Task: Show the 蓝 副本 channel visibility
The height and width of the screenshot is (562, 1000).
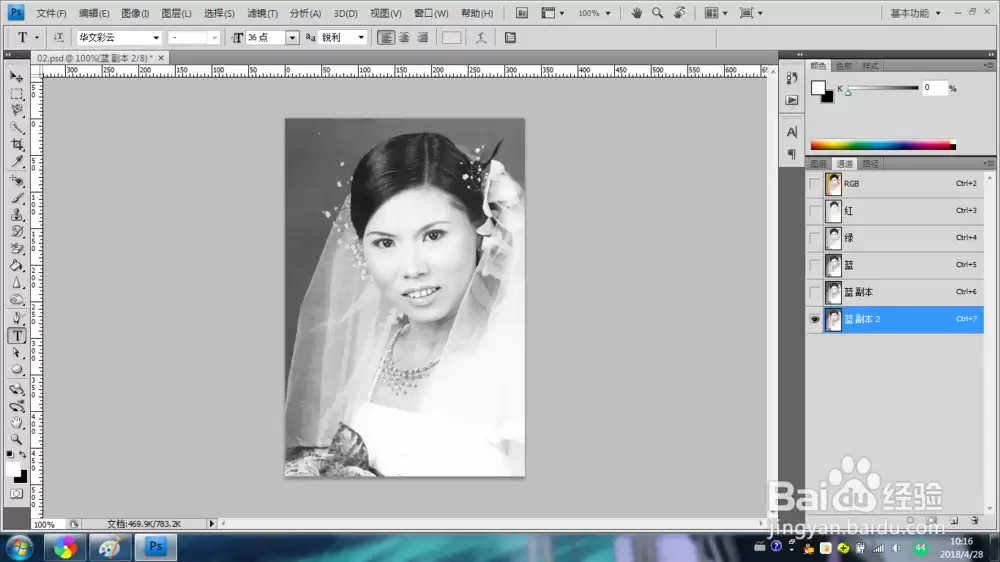Action: pyautogui.click(x=814, y=292)
